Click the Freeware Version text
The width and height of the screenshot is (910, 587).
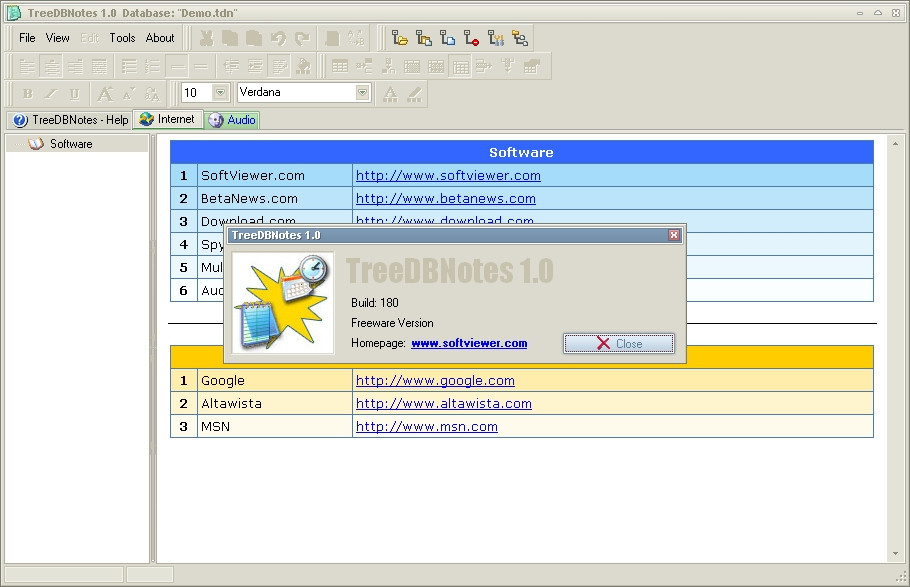pyautogui.click(x=392, y=323)
